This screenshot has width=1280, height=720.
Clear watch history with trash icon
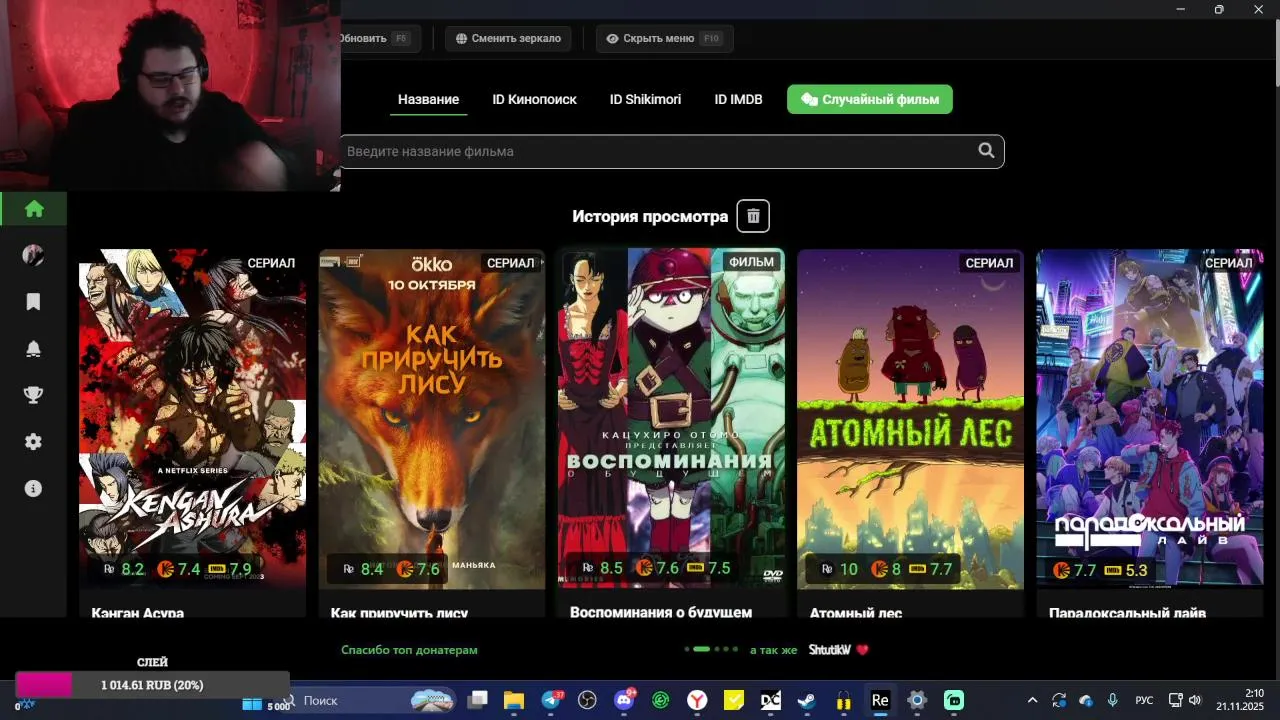click(x=753, y=216)
